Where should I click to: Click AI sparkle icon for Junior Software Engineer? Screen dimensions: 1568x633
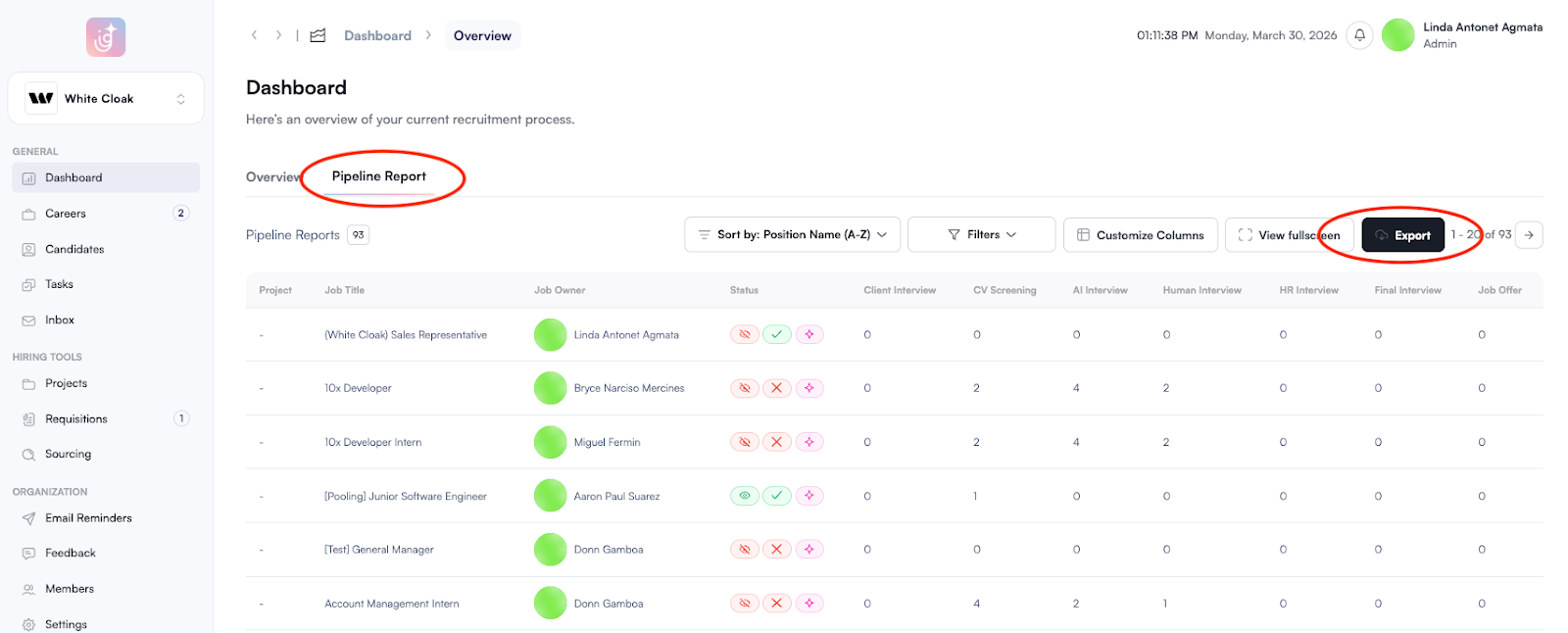coord(809,496)
